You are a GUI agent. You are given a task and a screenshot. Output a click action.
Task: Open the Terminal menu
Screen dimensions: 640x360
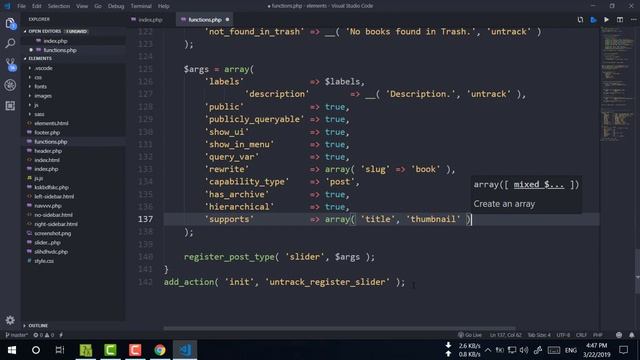pos(141,6)
